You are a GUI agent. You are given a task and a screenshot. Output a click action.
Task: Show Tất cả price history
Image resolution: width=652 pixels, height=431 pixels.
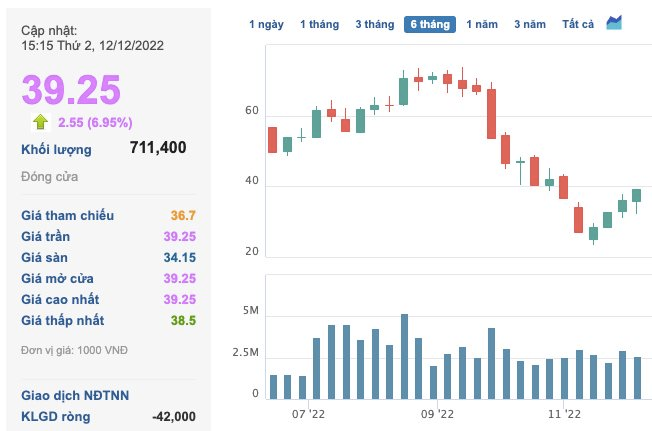pos(578,24)
